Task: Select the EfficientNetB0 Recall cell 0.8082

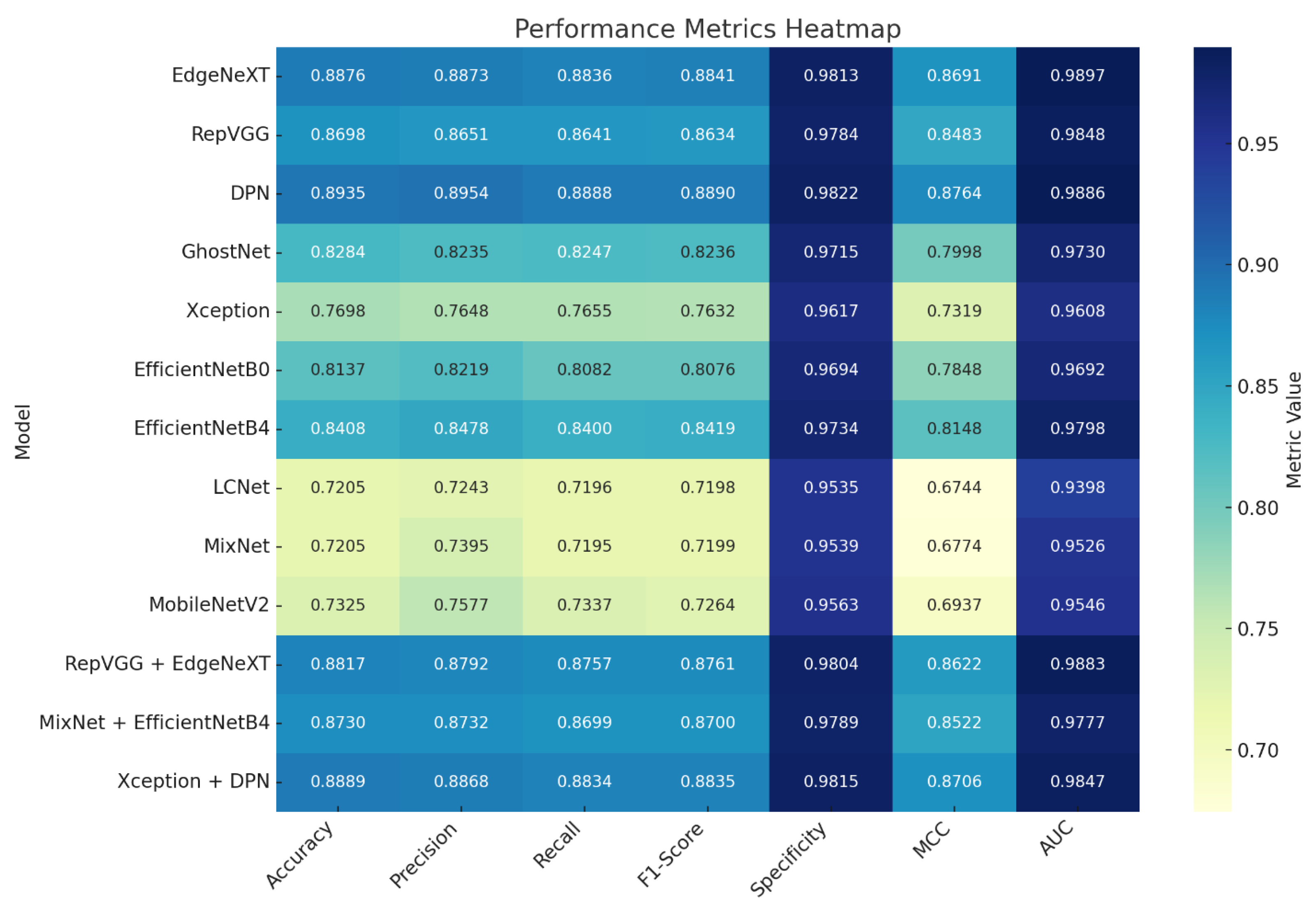Action: click(x=584, y=370)
